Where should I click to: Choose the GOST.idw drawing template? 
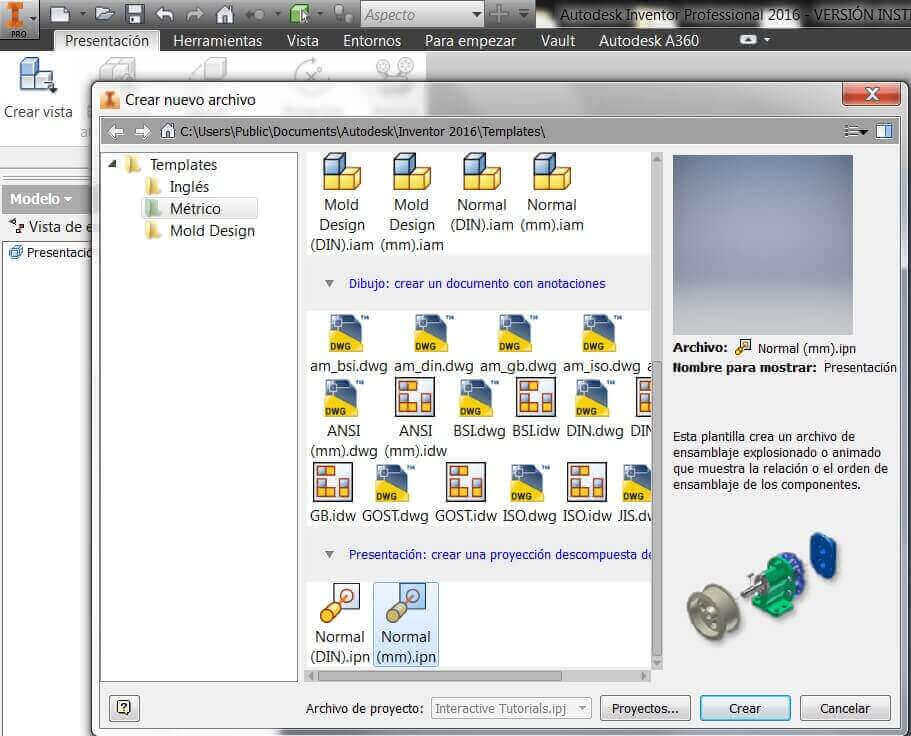tap(465, 492)
